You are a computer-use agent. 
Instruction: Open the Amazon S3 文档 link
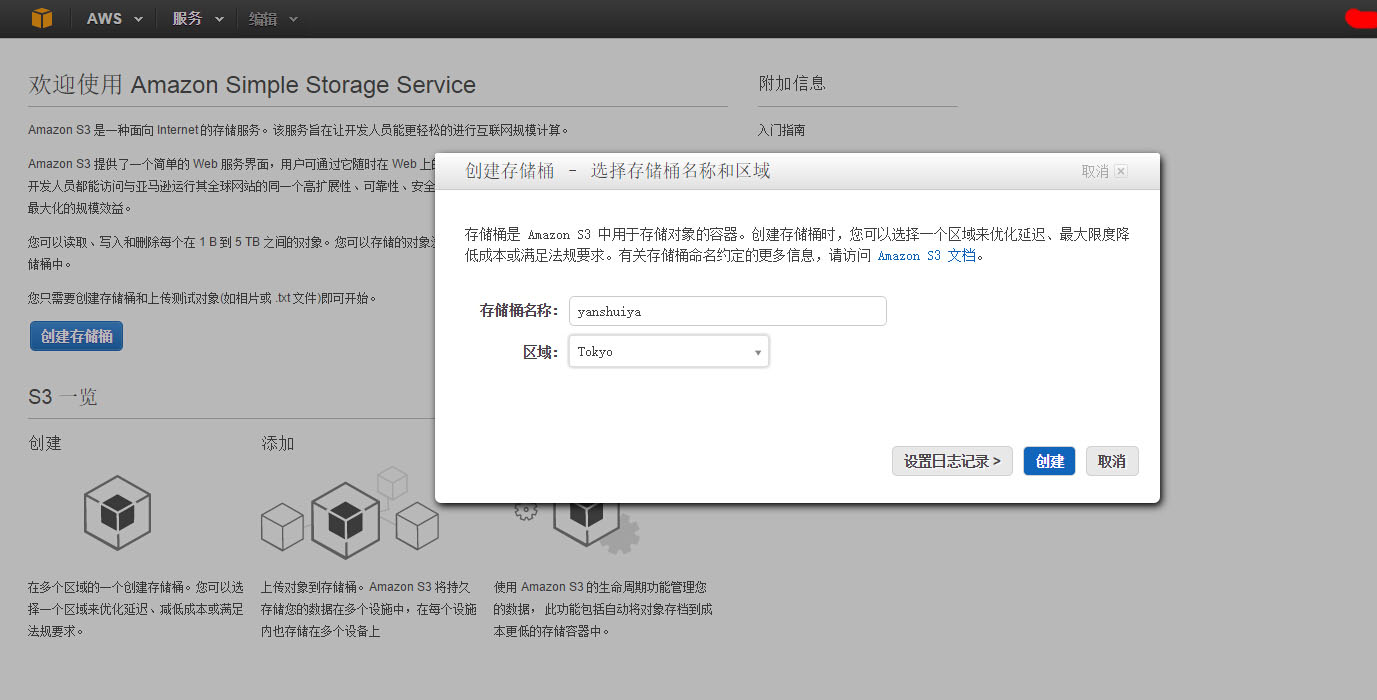click(x=926, y=256)
